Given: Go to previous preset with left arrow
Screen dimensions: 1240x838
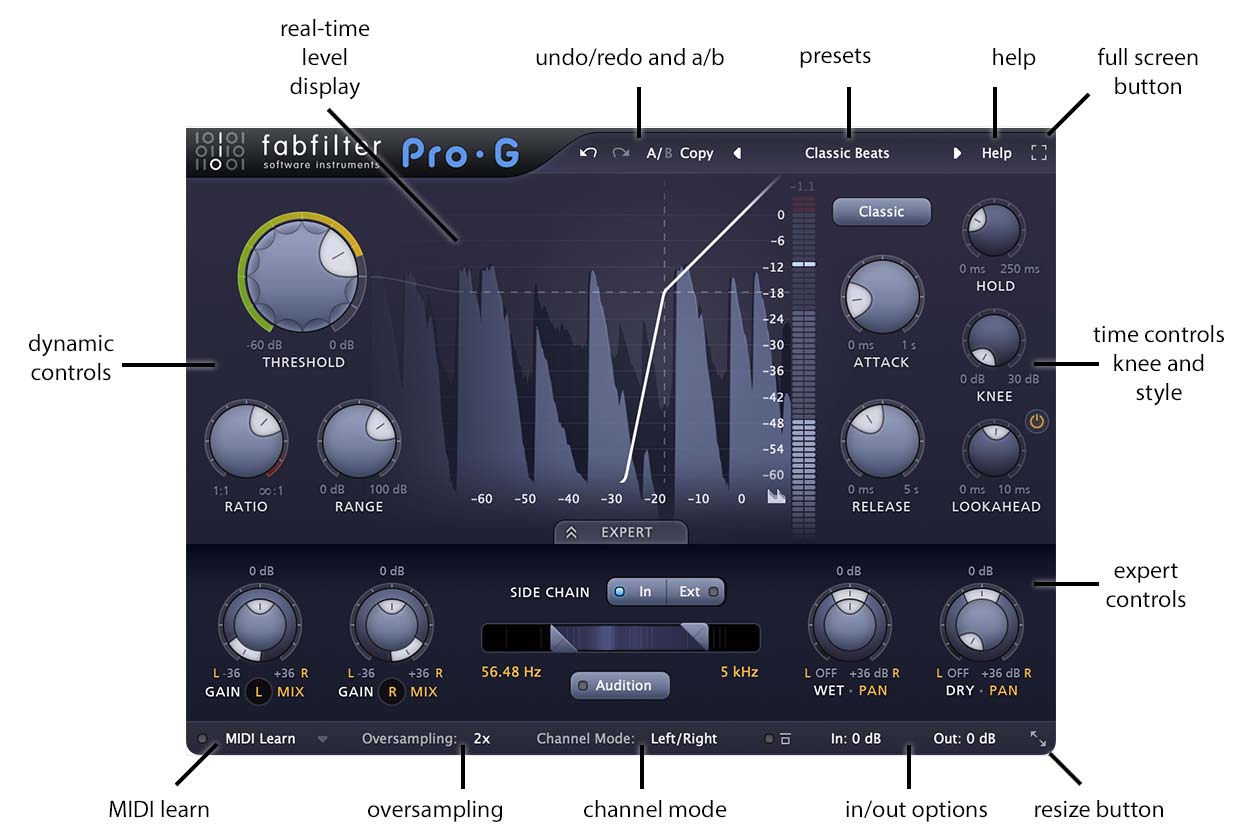Looking at the screenshot, I should [x=737, y=153].
